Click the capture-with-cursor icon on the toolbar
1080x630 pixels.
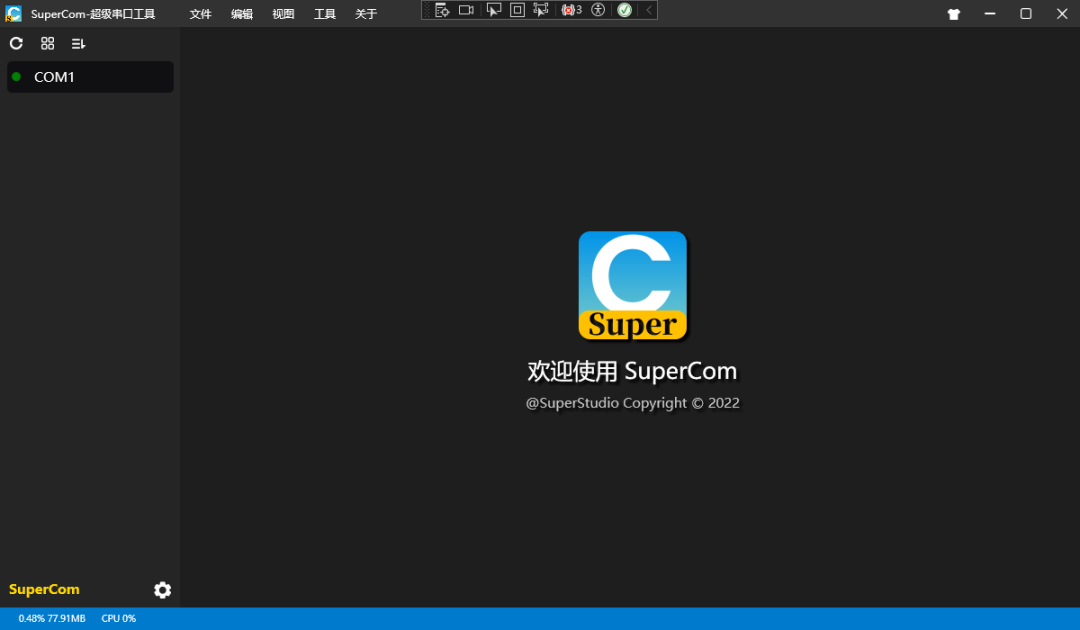(x=541, y=9)
